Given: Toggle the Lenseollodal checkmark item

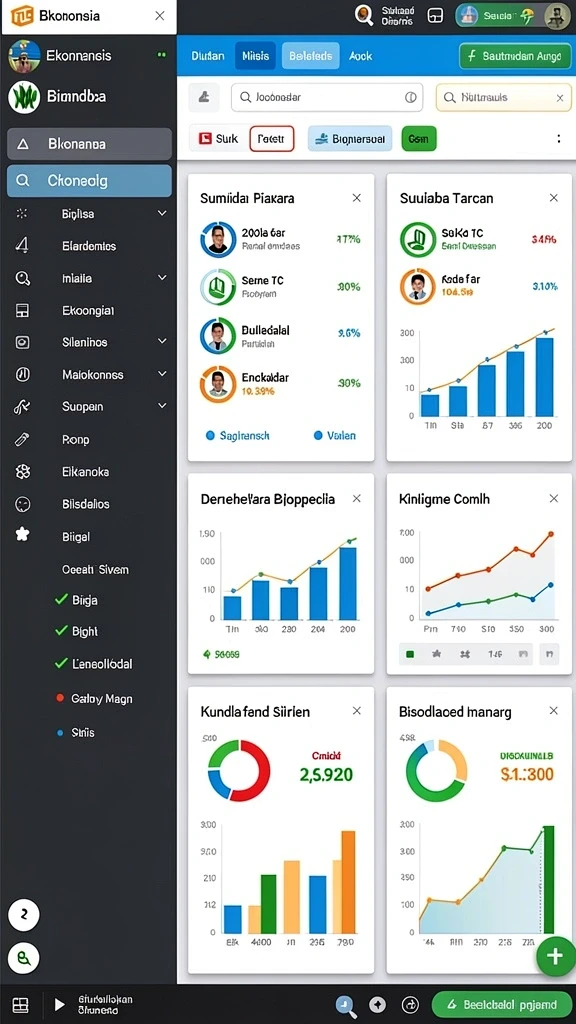Looking at the screenshot, I should [93, 664].
